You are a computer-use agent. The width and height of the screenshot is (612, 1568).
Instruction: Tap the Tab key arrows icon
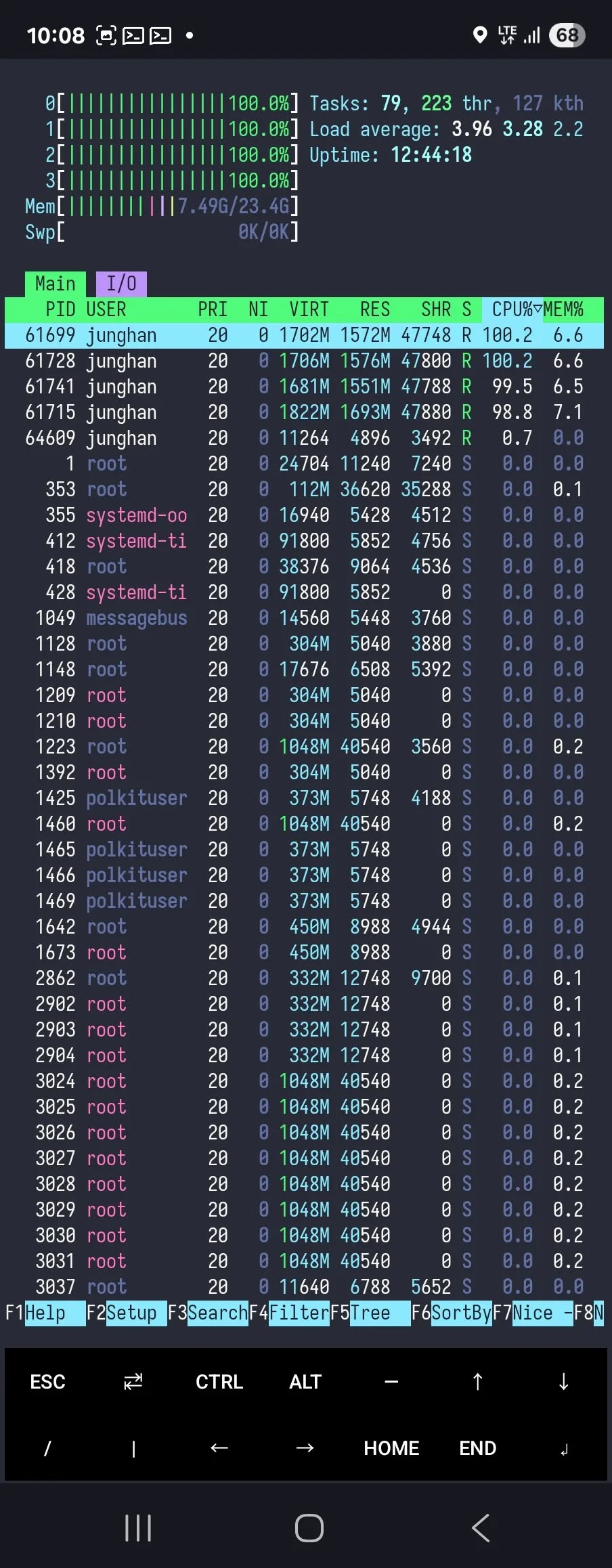tap(133, 1382)
